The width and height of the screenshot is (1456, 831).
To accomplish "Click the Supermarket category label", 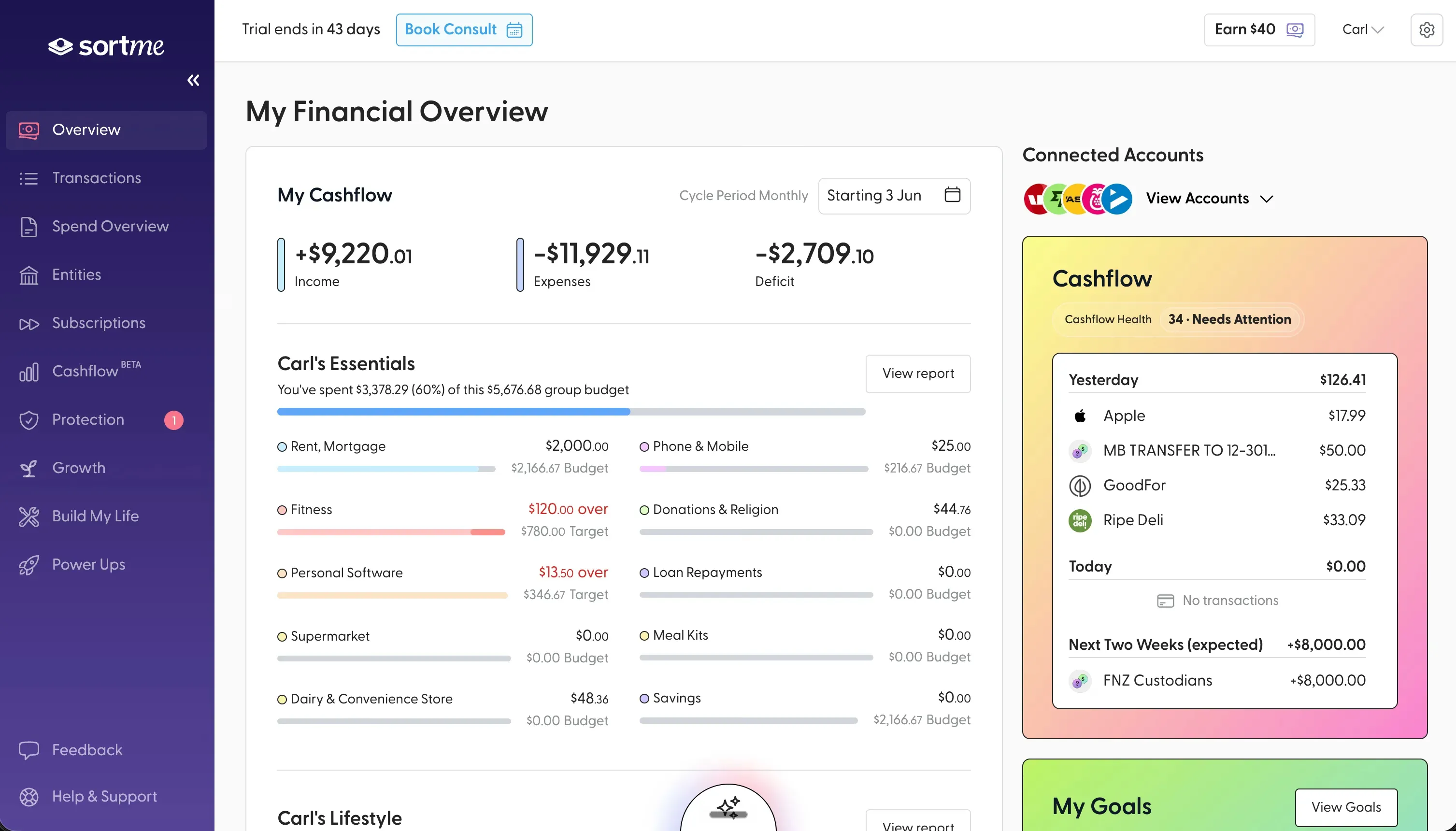I will click(x=330, y=636).
